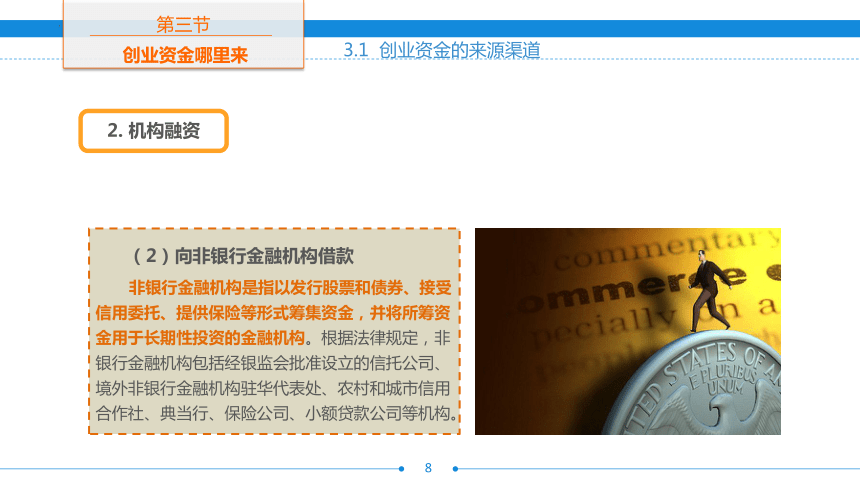The height and width of the screenshot is (484, 860).
Task: Click the coin and businessman picture
Action: pos(627,331)
